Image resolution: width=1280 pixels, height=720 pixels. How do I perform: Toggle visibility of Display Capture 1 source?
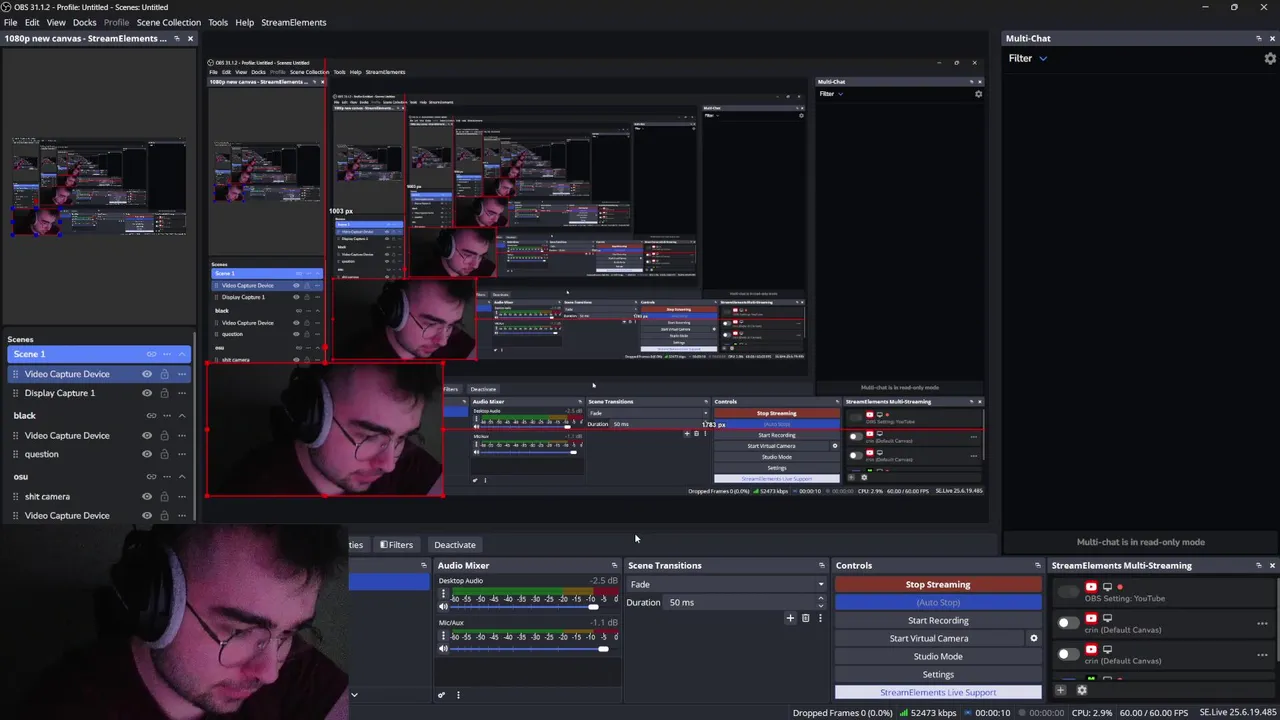click(147, 393)
